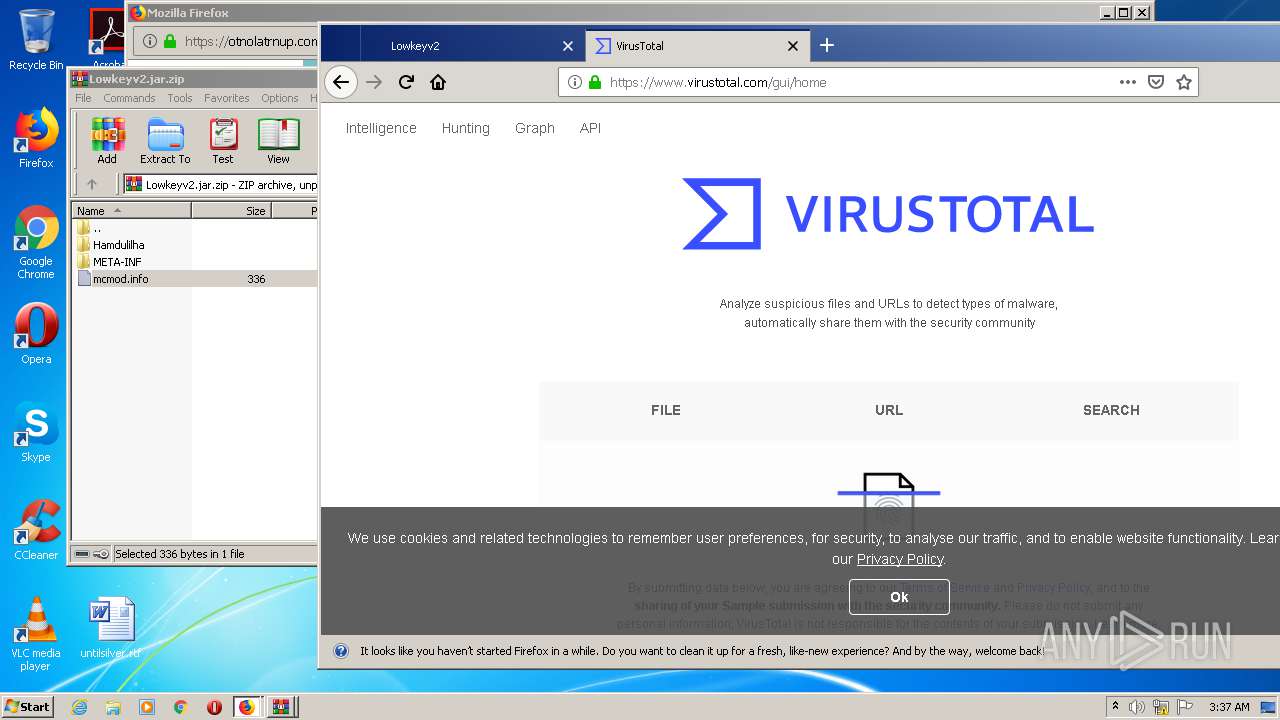The height and width of the screenshot is (720, 1280).
Task: Click the Hunting link
Action: click(x=466, y=128)
